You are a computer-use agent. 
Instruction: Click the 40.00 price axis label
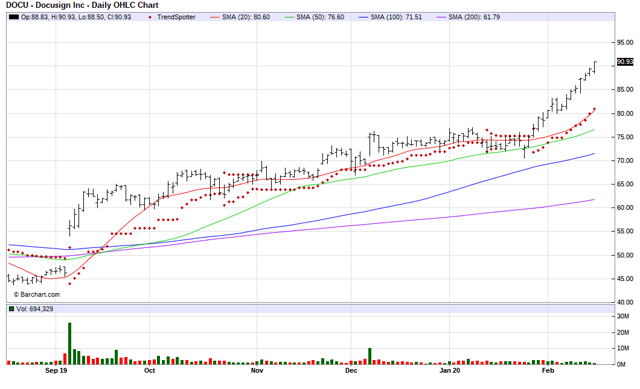point(625,302)
